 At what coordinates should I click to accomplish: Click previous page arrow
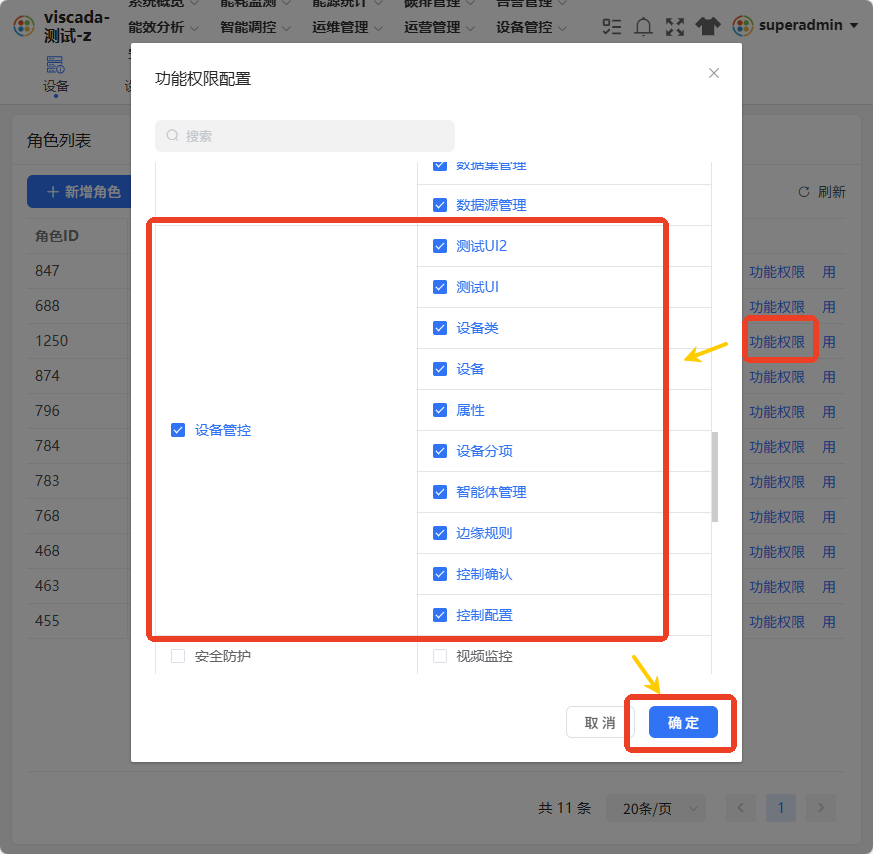740,808
